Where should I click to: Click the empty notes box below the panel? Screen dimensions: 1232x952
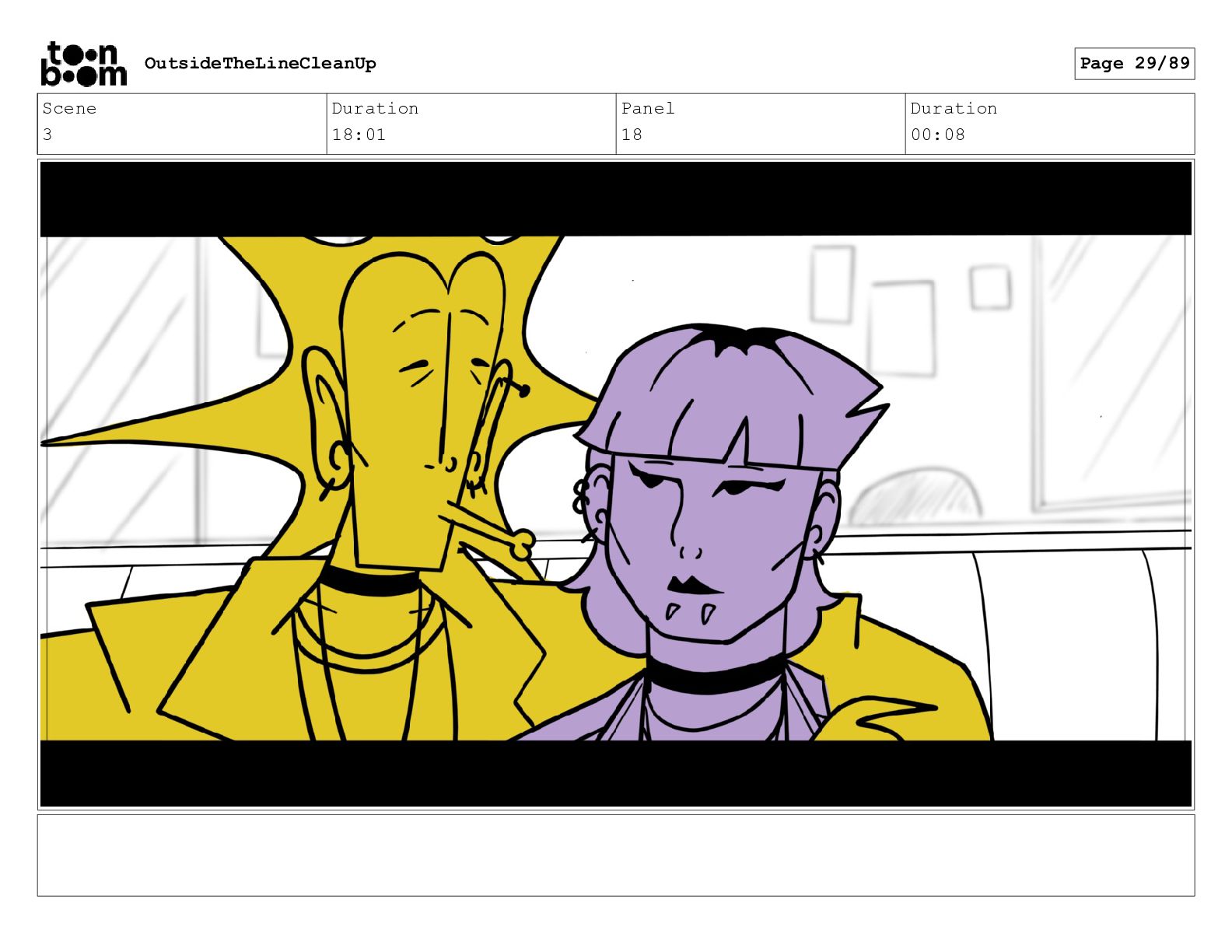[x=616, y=856]
